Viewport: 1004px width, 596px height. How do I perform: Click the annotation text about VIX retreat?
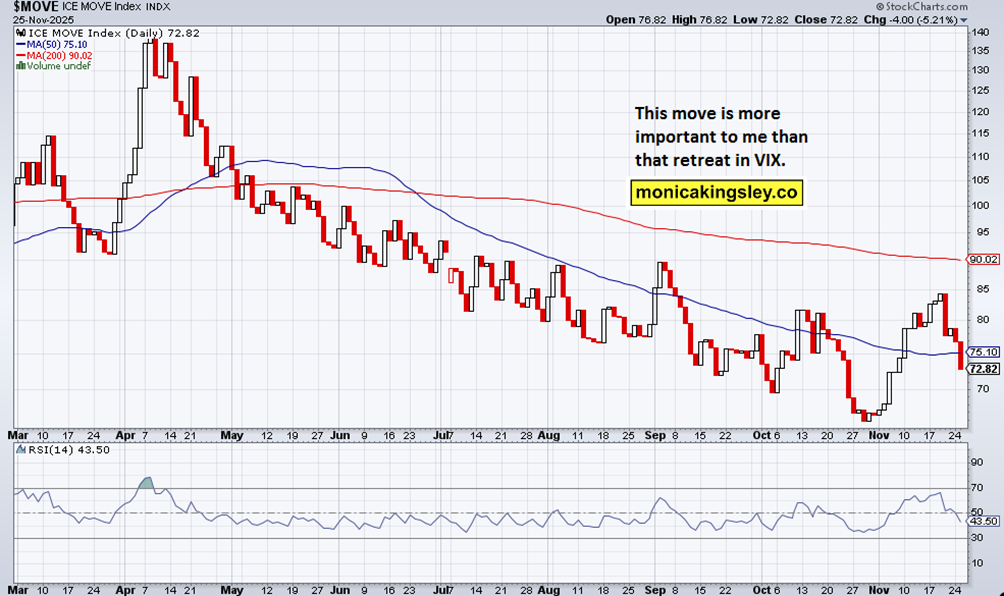(721, 136)
